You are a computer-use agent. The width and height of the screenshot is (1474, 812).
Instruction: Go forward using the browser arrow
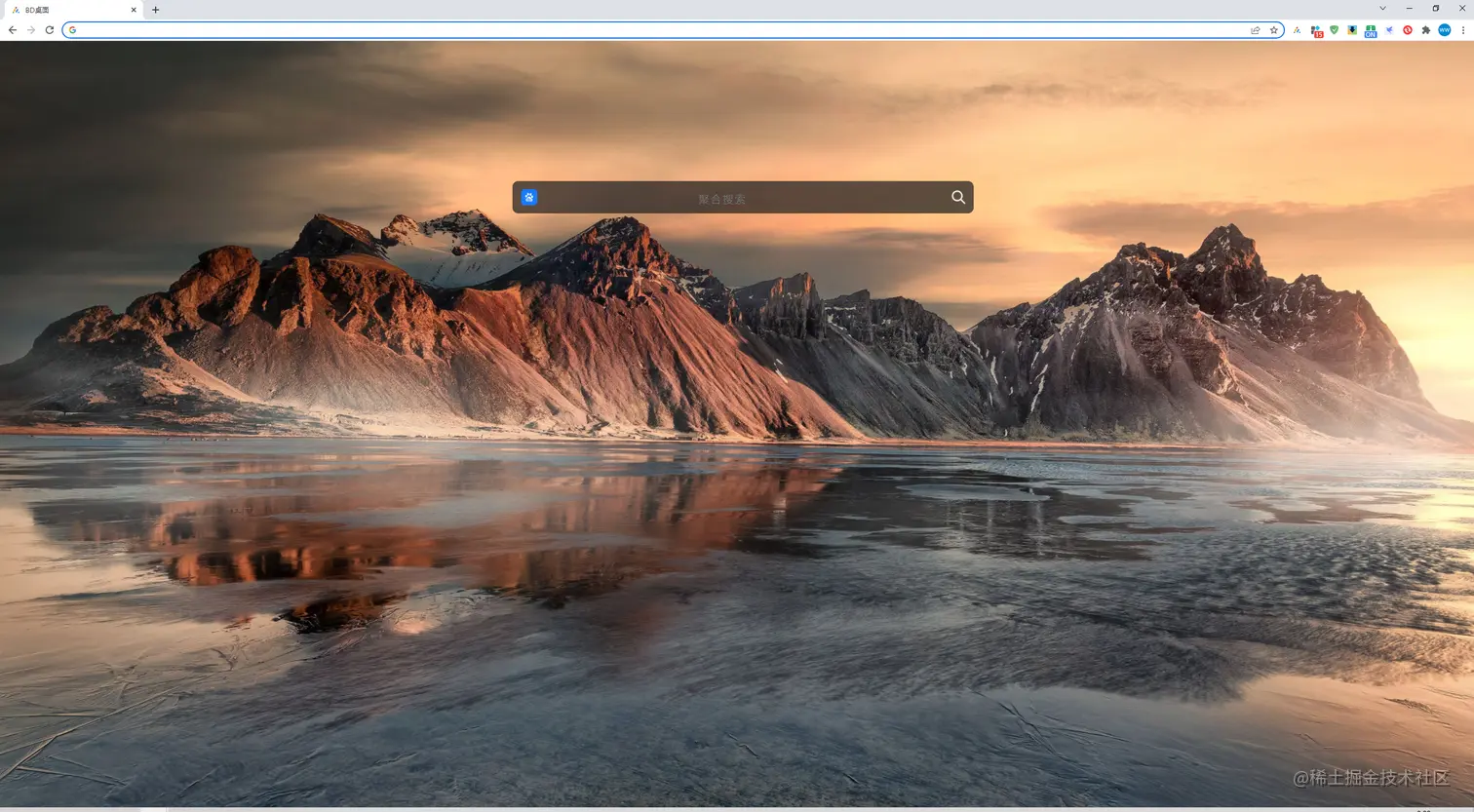coord(30,30)
